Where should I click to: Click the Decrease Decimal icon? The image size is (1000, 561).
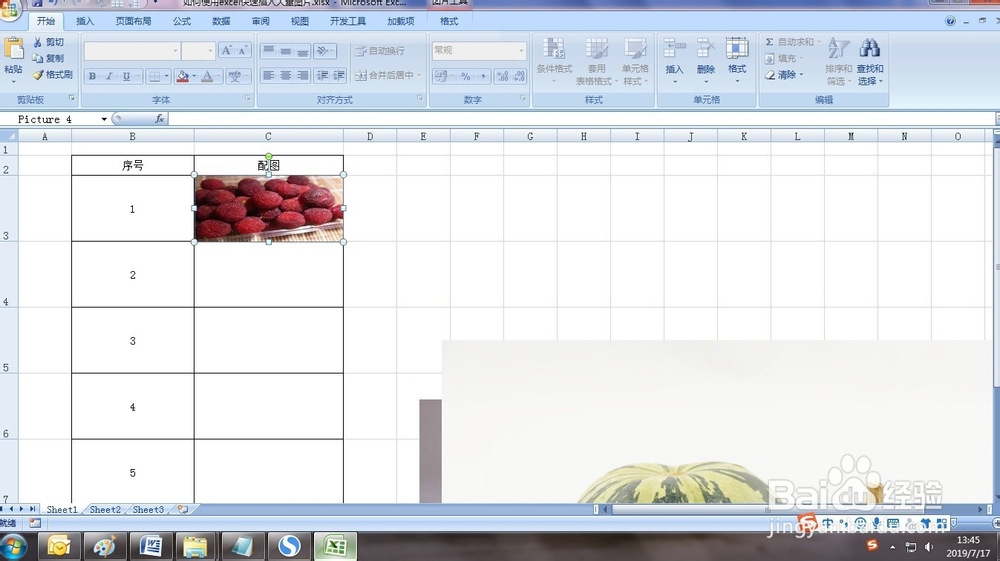coord(519,76)
